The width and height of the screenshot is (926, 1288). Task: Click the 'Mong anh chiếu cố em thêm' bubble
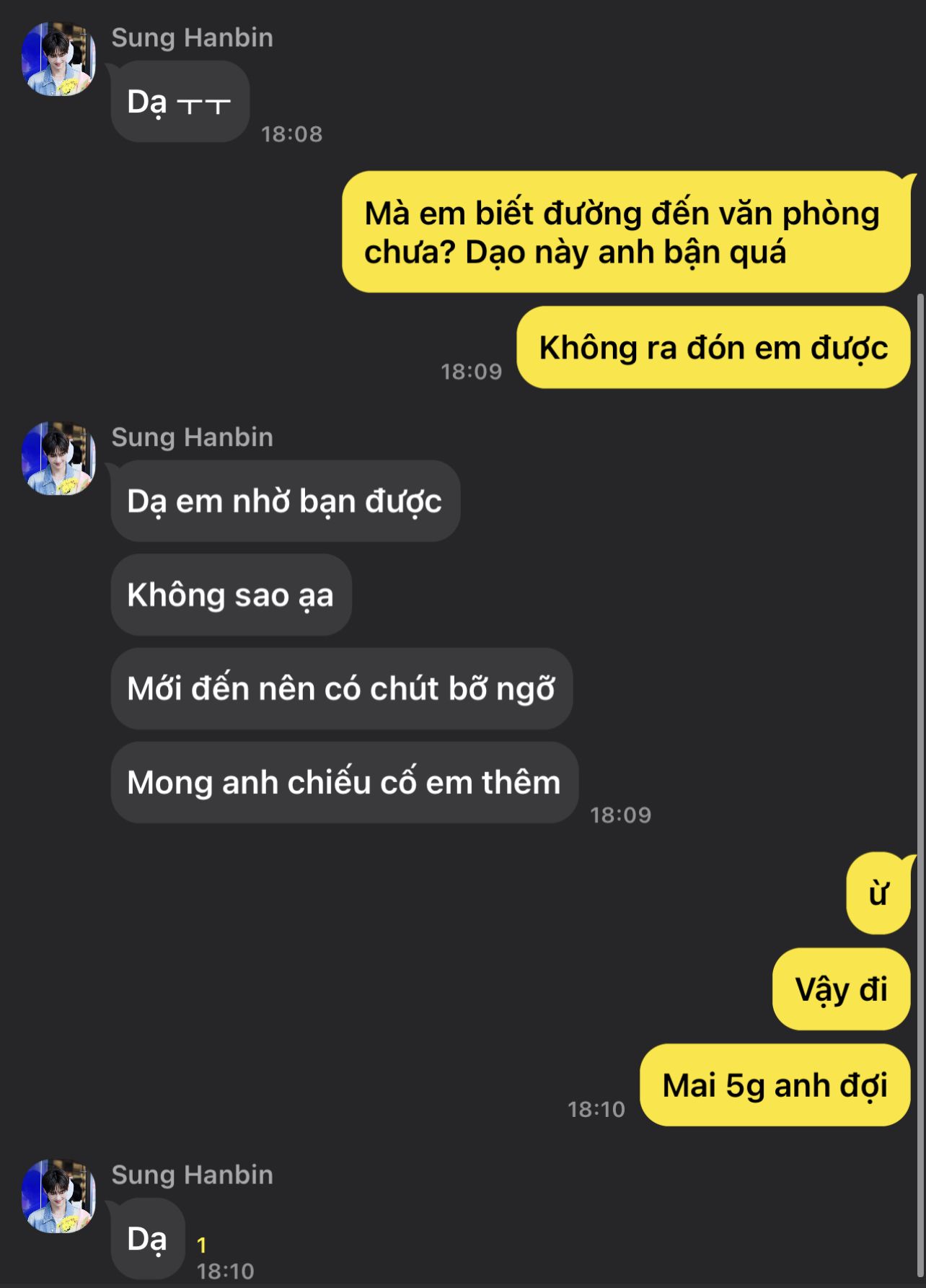pos(345,783)
